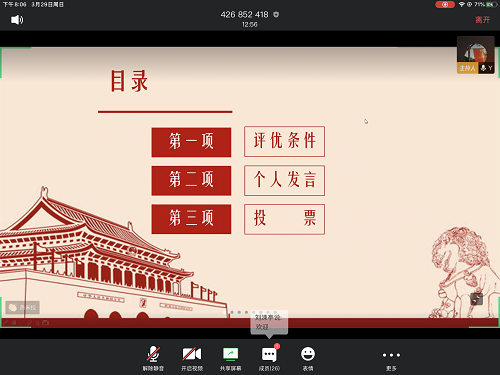This screenshot has height=375, width=500.
Task: Turn on video with the camera icon
Action: (x=192, y=358)
